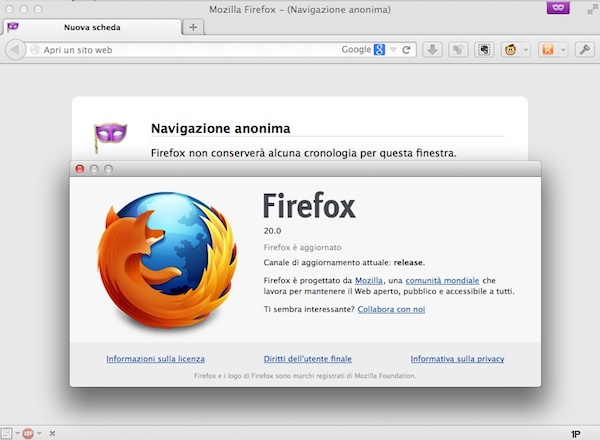Screen dimensions: 600x440
Task: Click the screenshot capture toolbar icon
Action: tap(484, 50)
